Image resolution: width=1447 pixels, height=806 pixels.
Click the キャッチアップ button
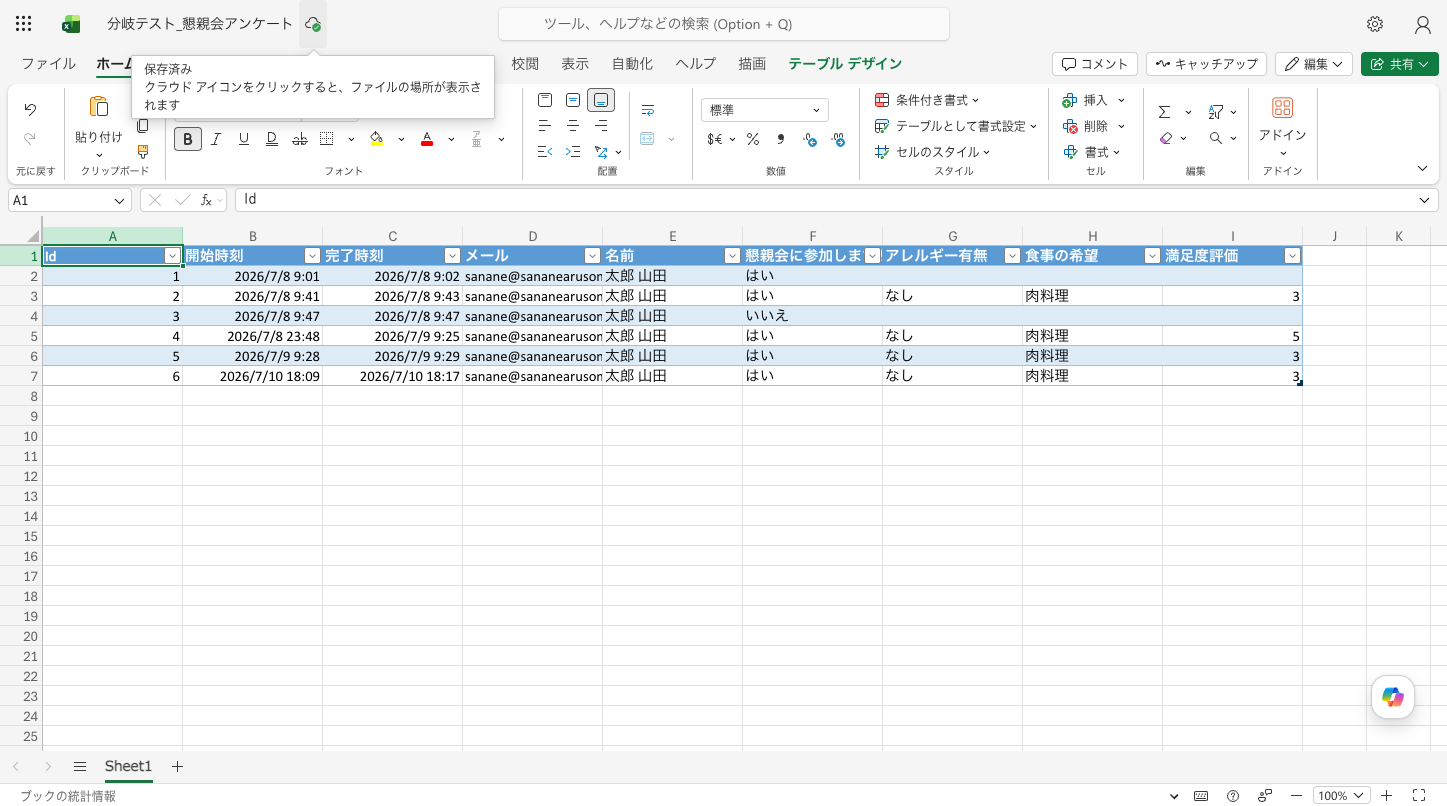pos(1206,64)
